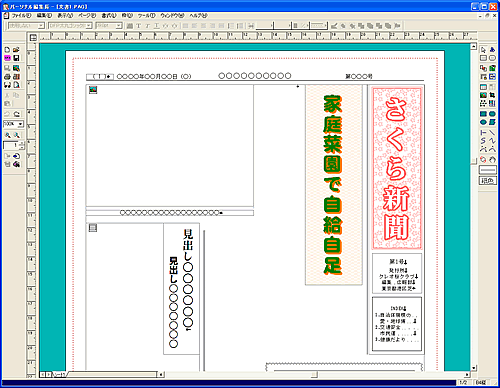Click the redo arrow icon

coord(16,114)
